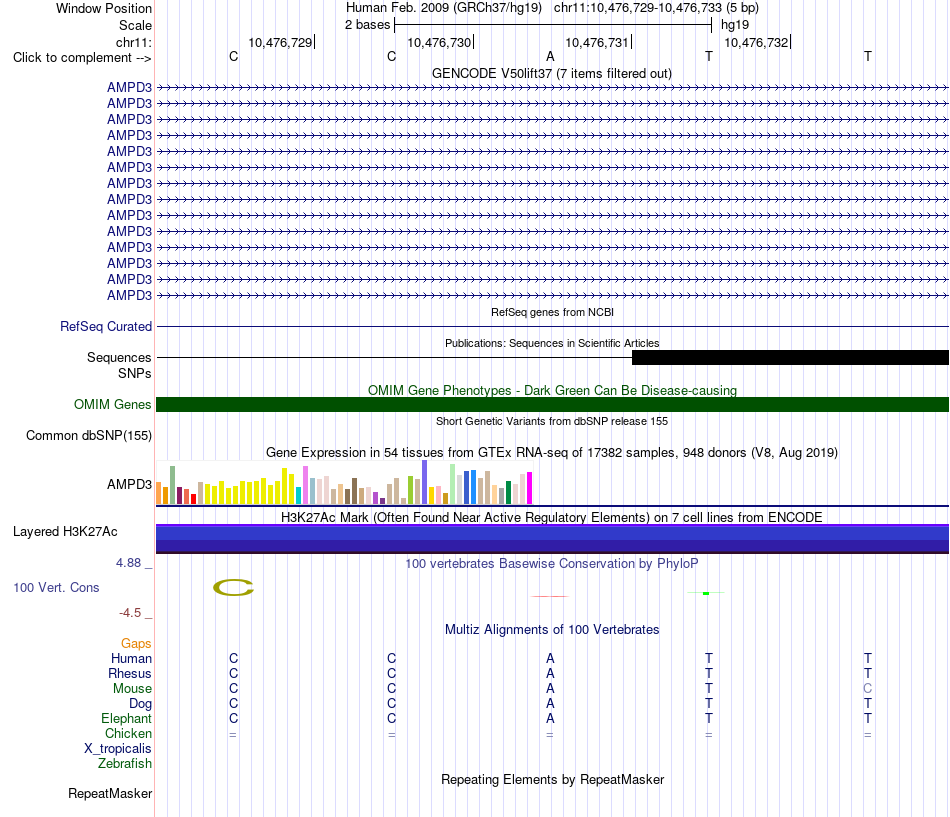This screenshot has height=817, width=950.
Task: Click the Elephant species label
Action: click(x=126, y=718)
